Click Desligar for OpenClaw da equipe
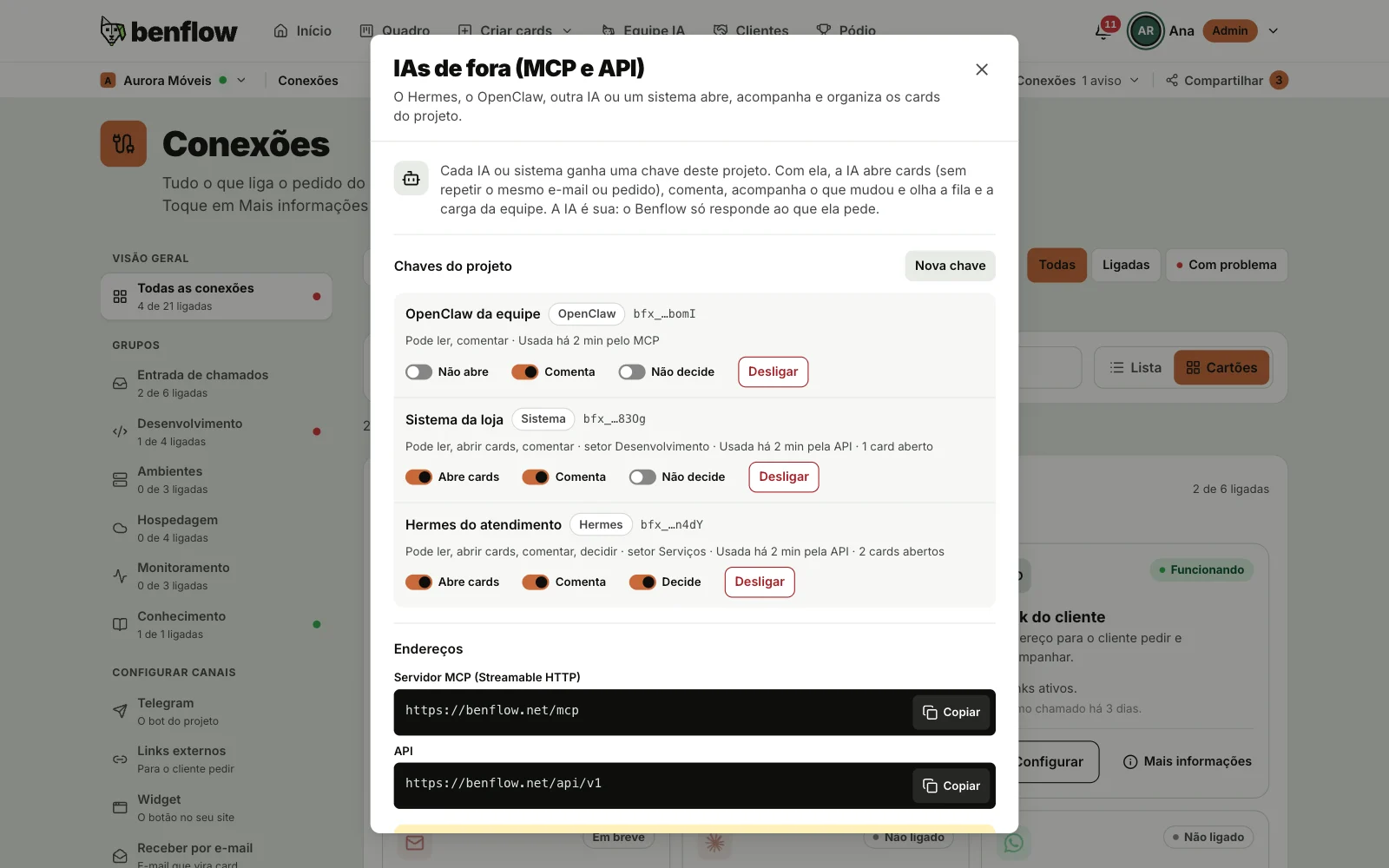The image size is (1389, 868). [773, 372]
